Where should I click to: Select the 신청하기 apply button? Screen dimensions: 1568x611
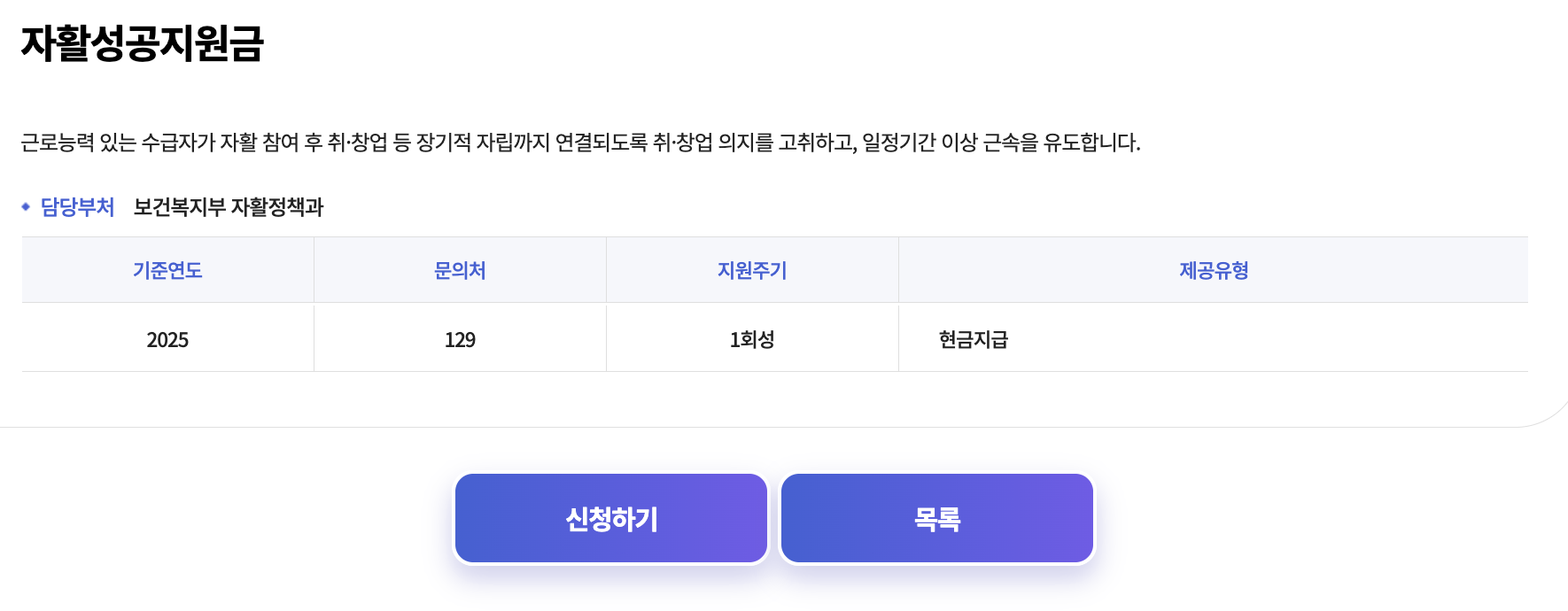(x=609, y=517)
